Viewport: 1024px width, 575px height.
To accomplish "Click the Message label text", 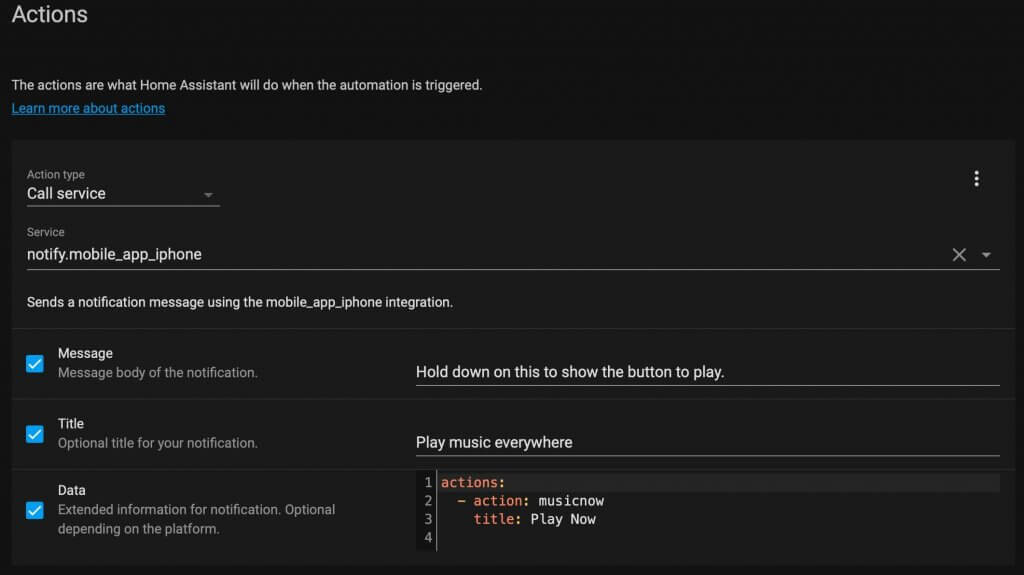I will point(85,353).
